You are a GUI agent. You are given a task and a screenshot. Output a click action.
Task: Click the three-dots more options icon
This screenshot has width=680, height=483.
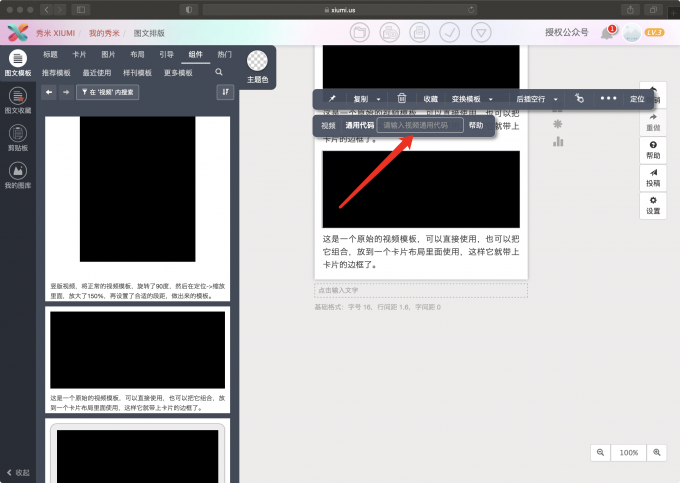[x=608, y=99]
